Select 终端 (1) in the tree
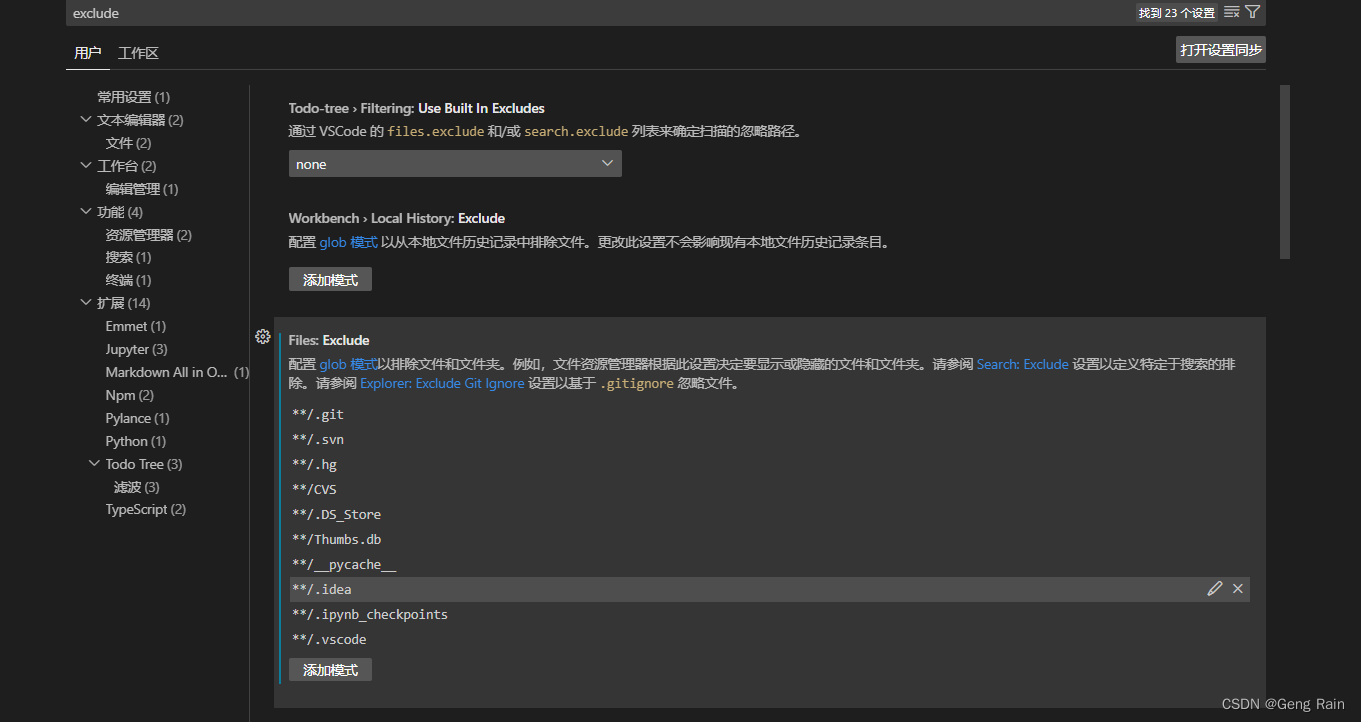 tap(128, 280)
